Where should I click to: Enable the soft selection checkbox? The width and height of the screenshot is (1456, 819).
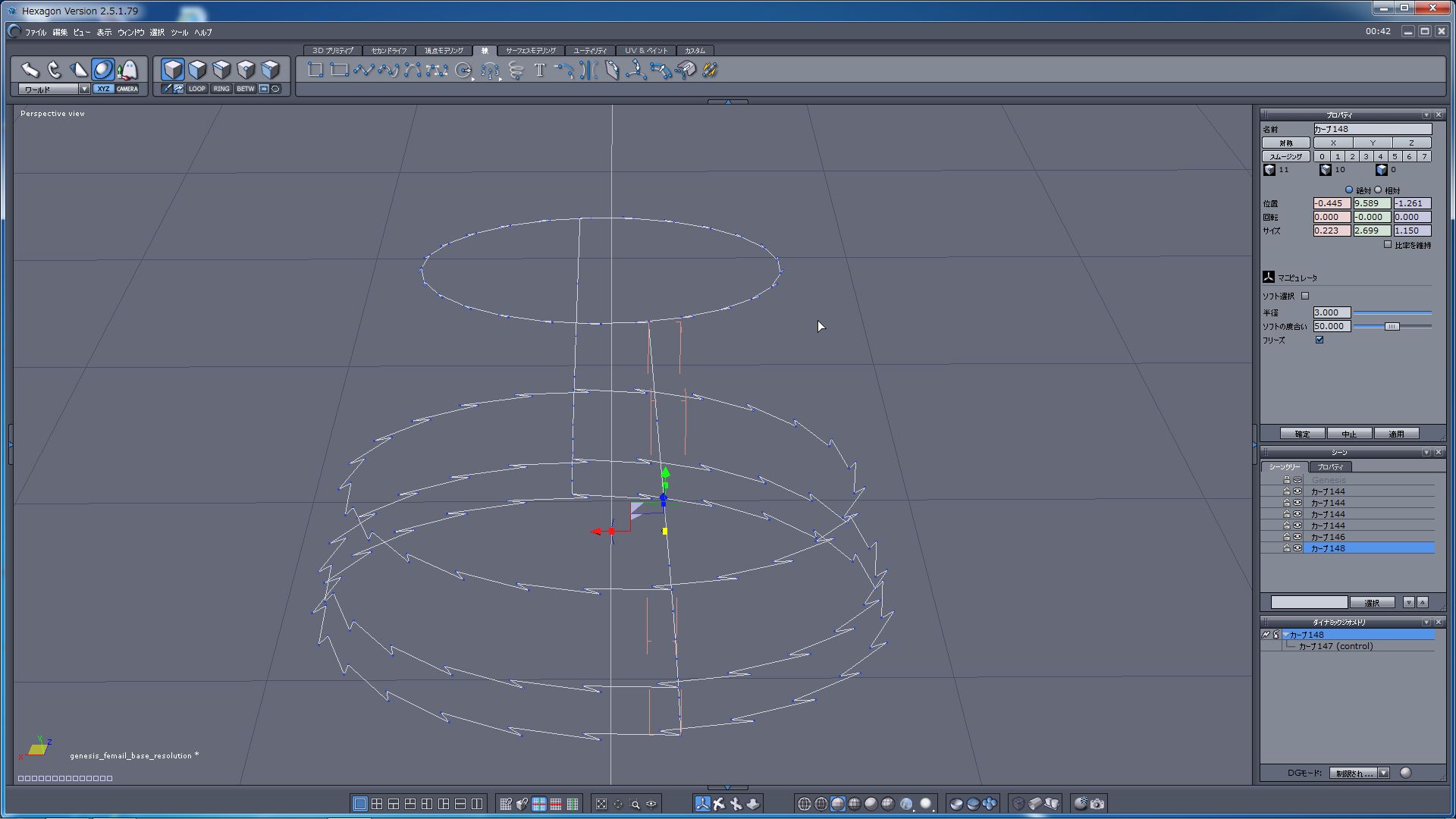click(1305, 296)
